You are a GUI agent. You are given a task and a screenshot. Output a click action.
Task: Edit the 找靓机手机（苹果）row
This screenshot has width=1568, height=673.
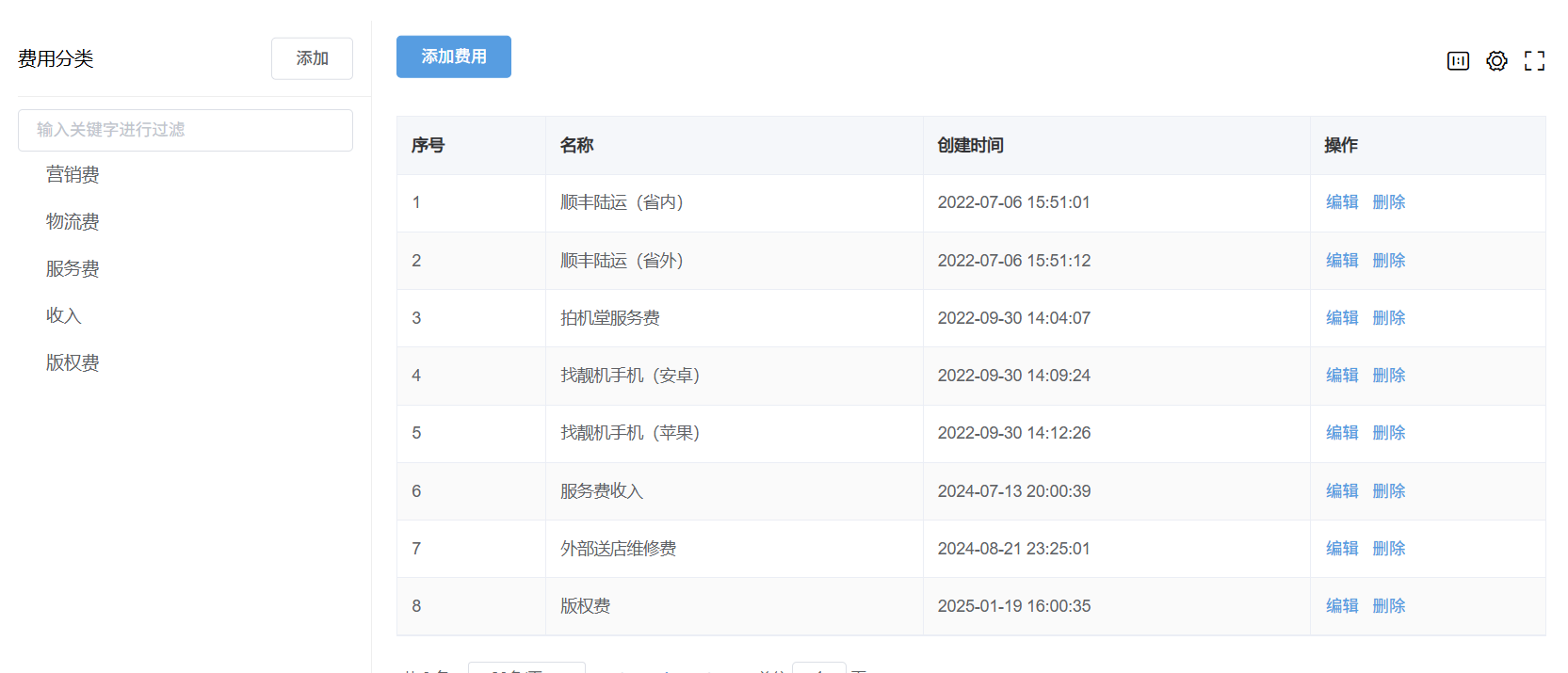pos(1341,433)
